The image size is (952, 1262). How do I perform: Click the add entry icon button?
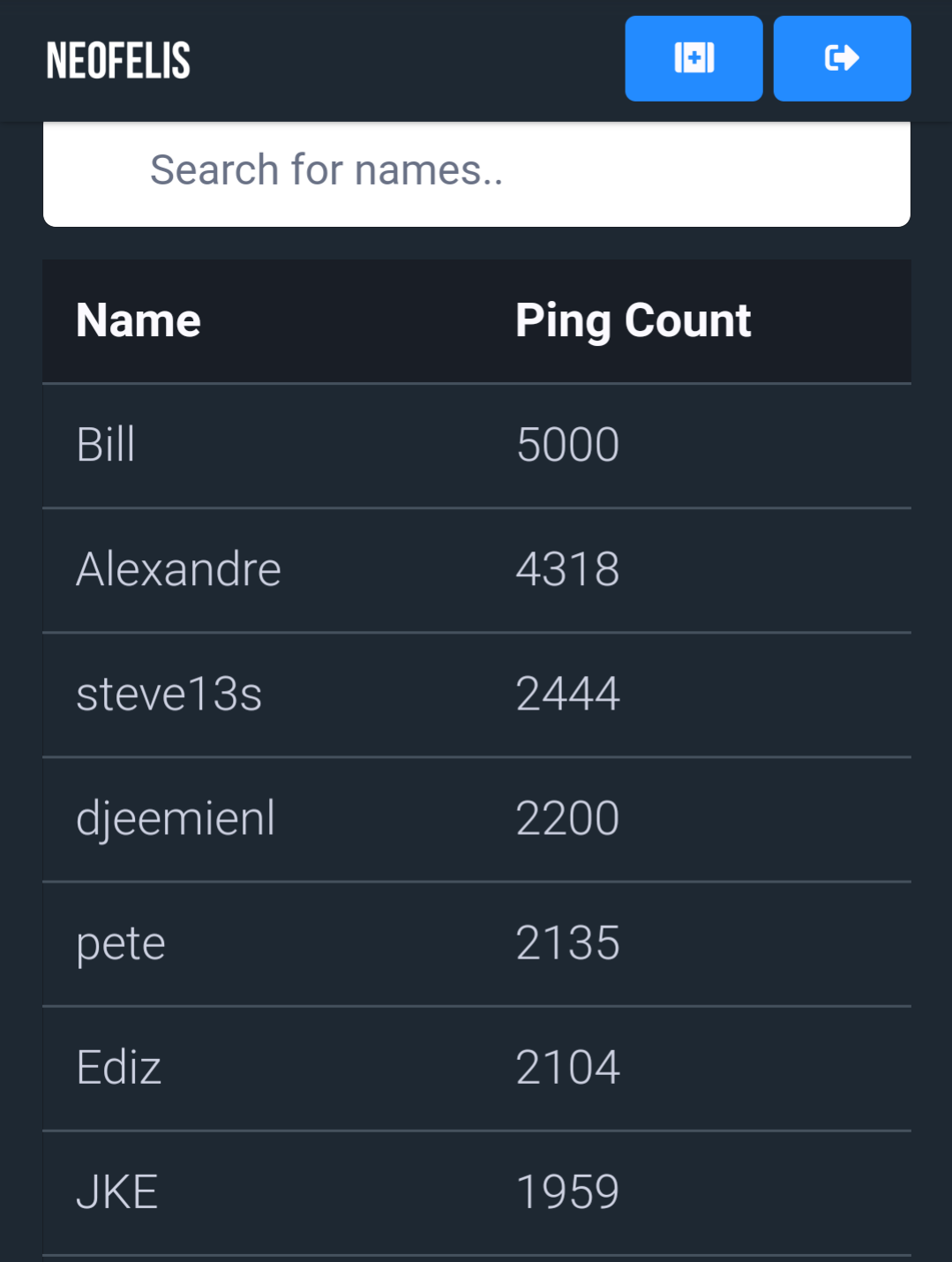(693, 58)
